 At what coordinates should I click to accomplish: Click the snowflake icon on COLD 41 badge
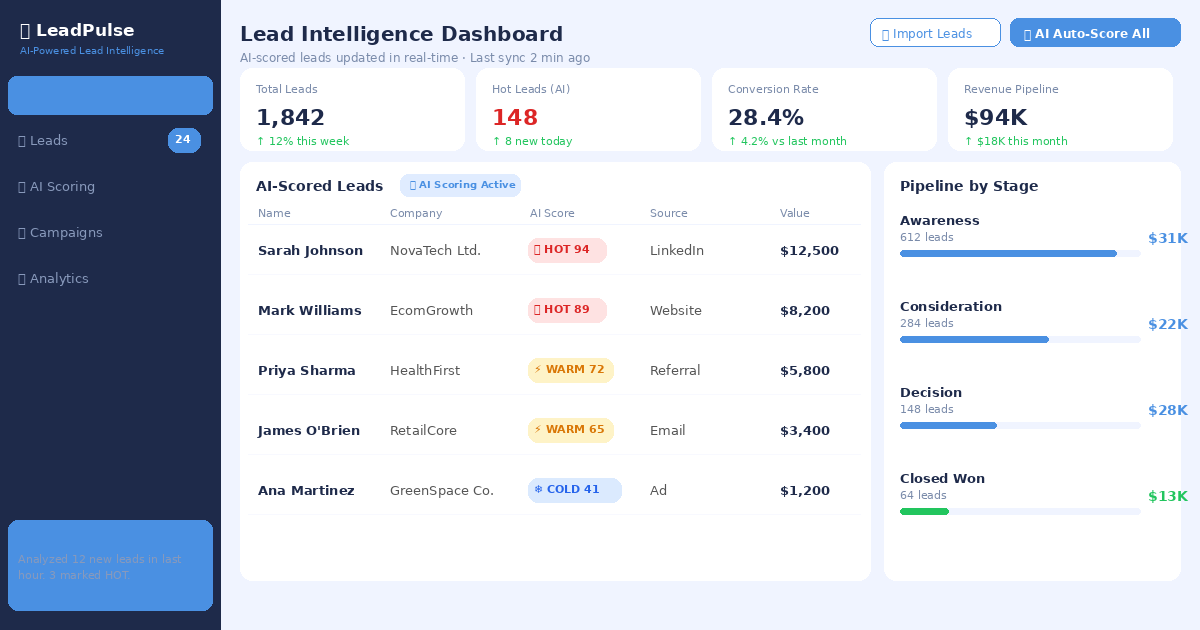point(539,490)
